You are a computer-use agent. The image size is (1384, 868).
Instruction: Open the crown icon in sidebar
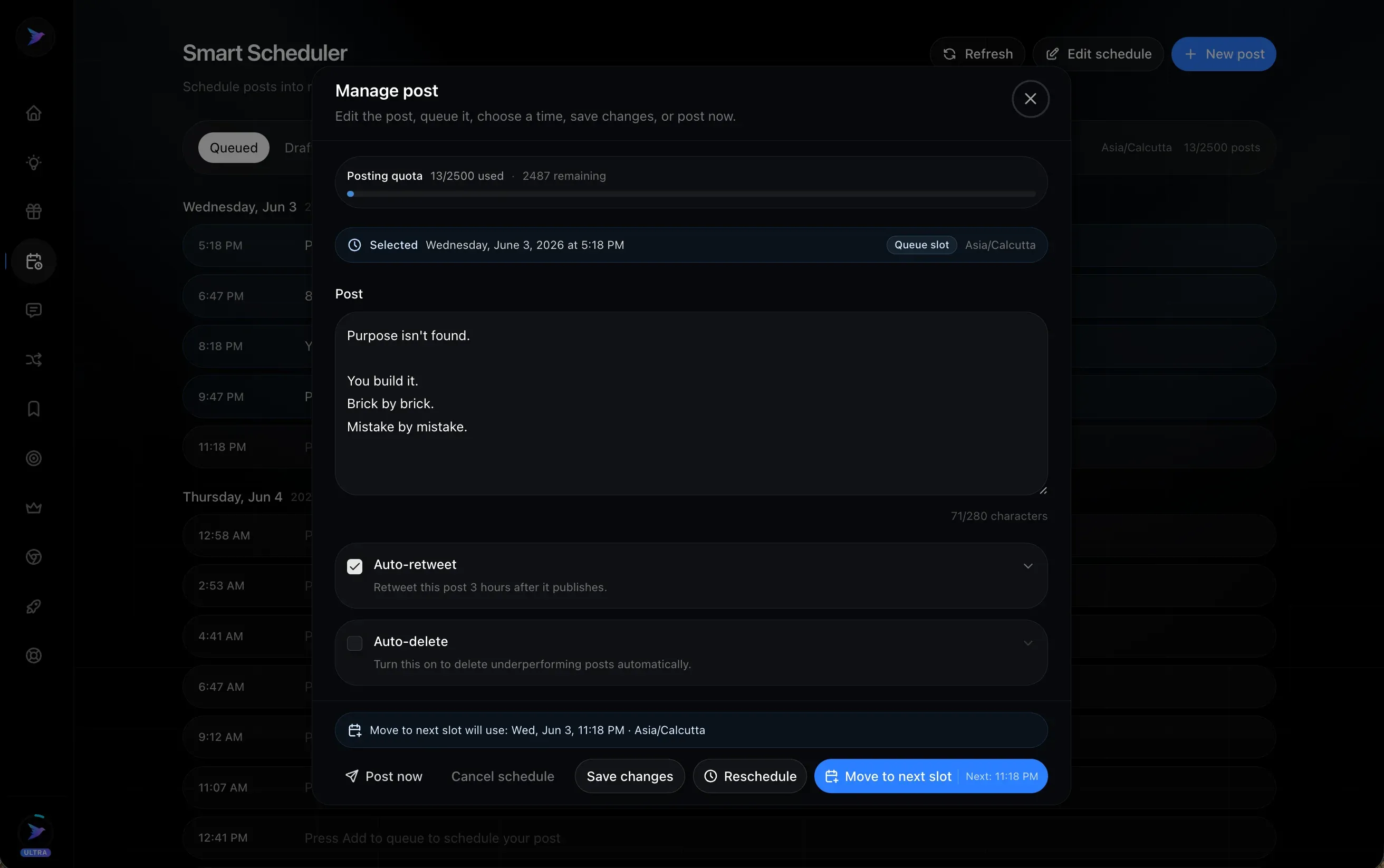pyautogui.click(x=34, y=507)
